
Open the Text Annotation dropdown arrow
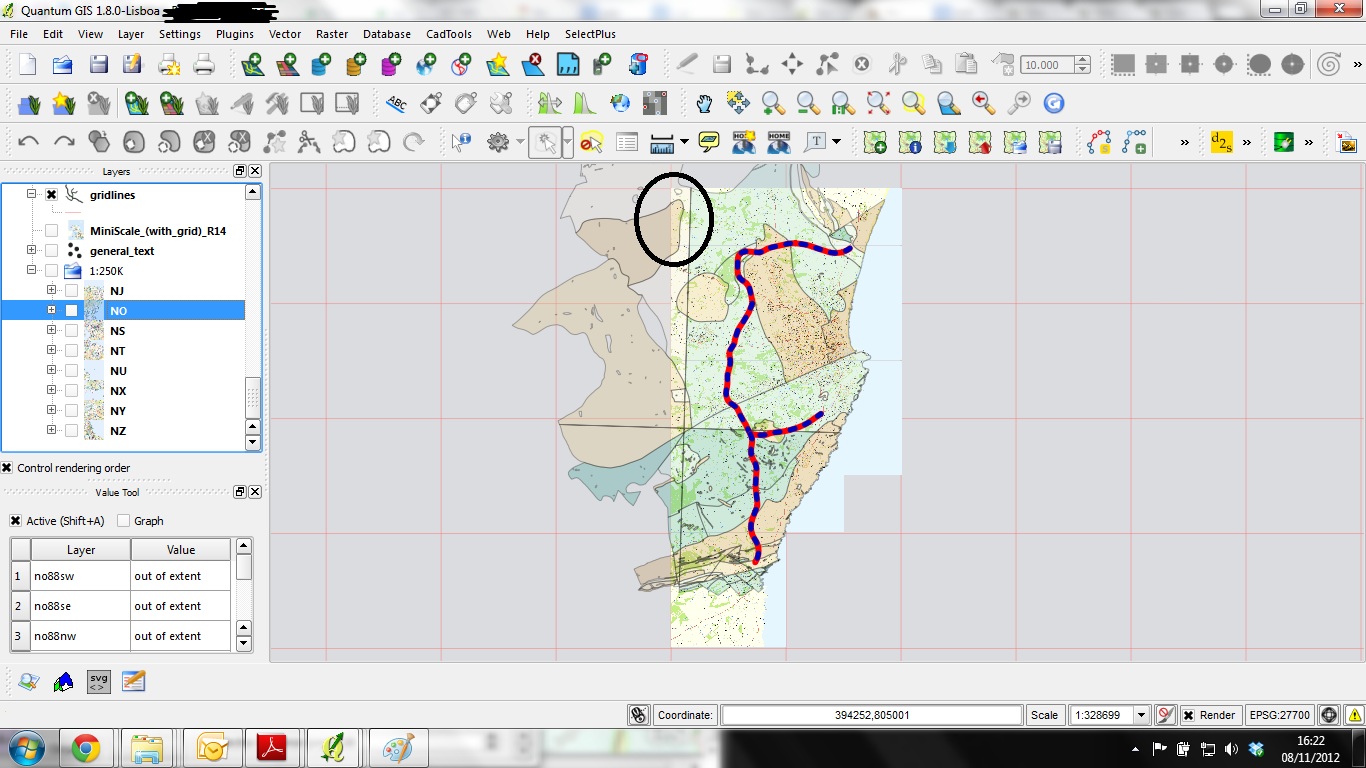pyautogui.click(x=837, y=142)
